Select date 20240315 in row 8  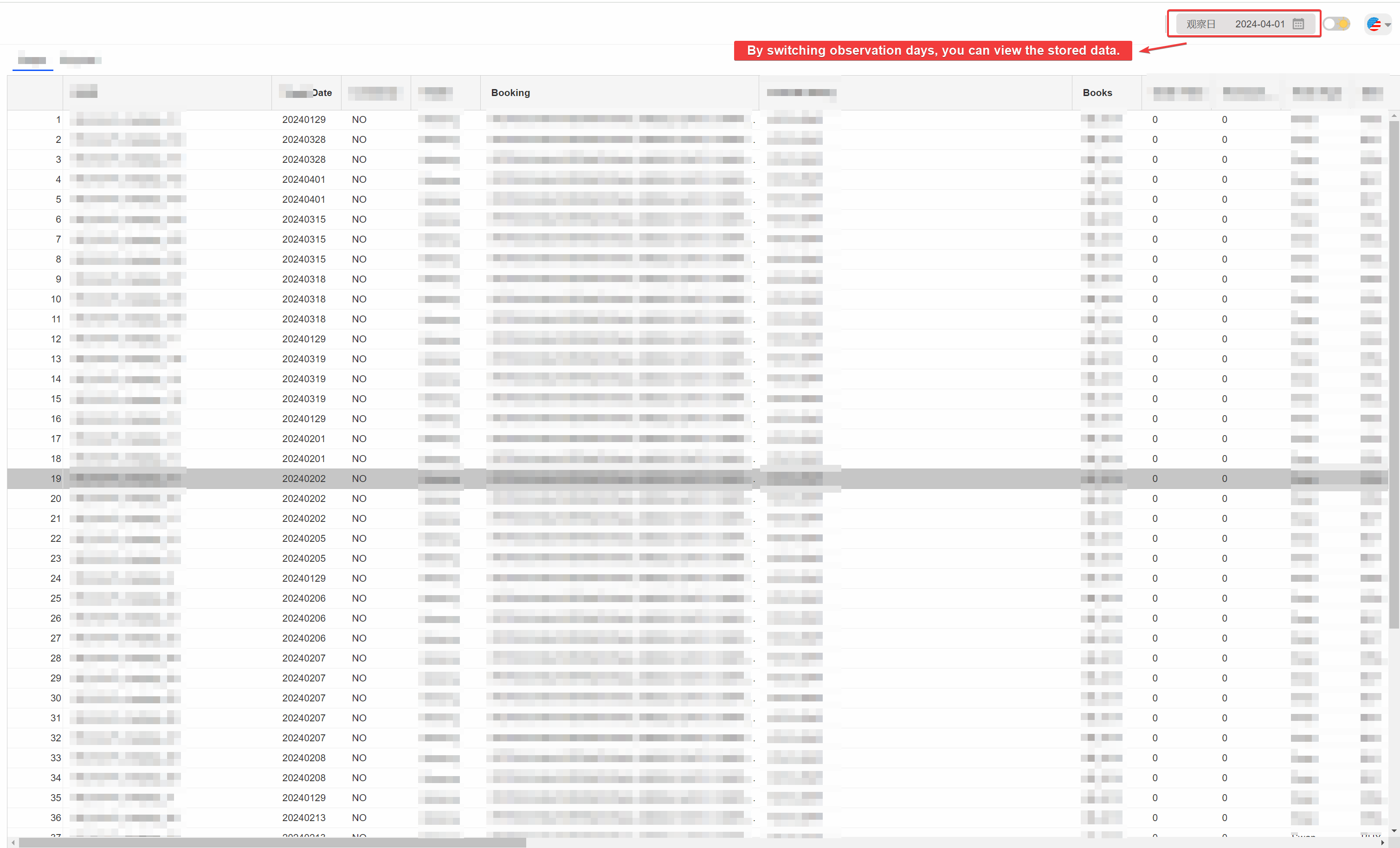tap(304, 259)
